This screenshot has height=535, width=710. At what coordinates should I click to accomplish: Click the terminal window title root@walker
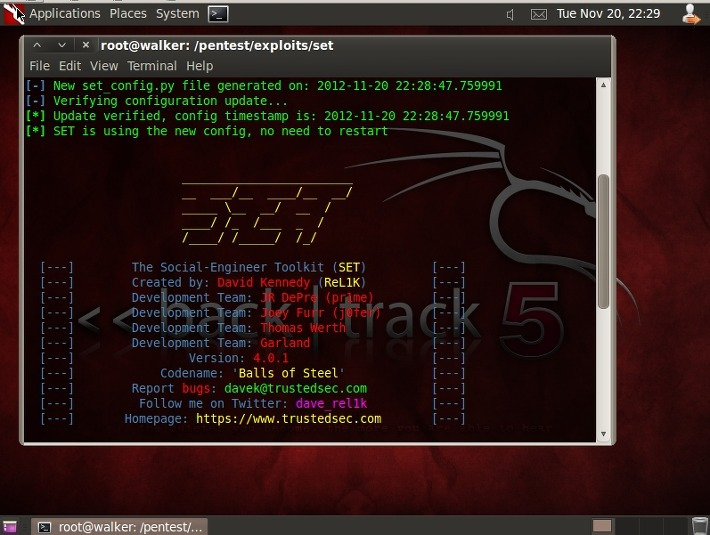tap(217, 45)
